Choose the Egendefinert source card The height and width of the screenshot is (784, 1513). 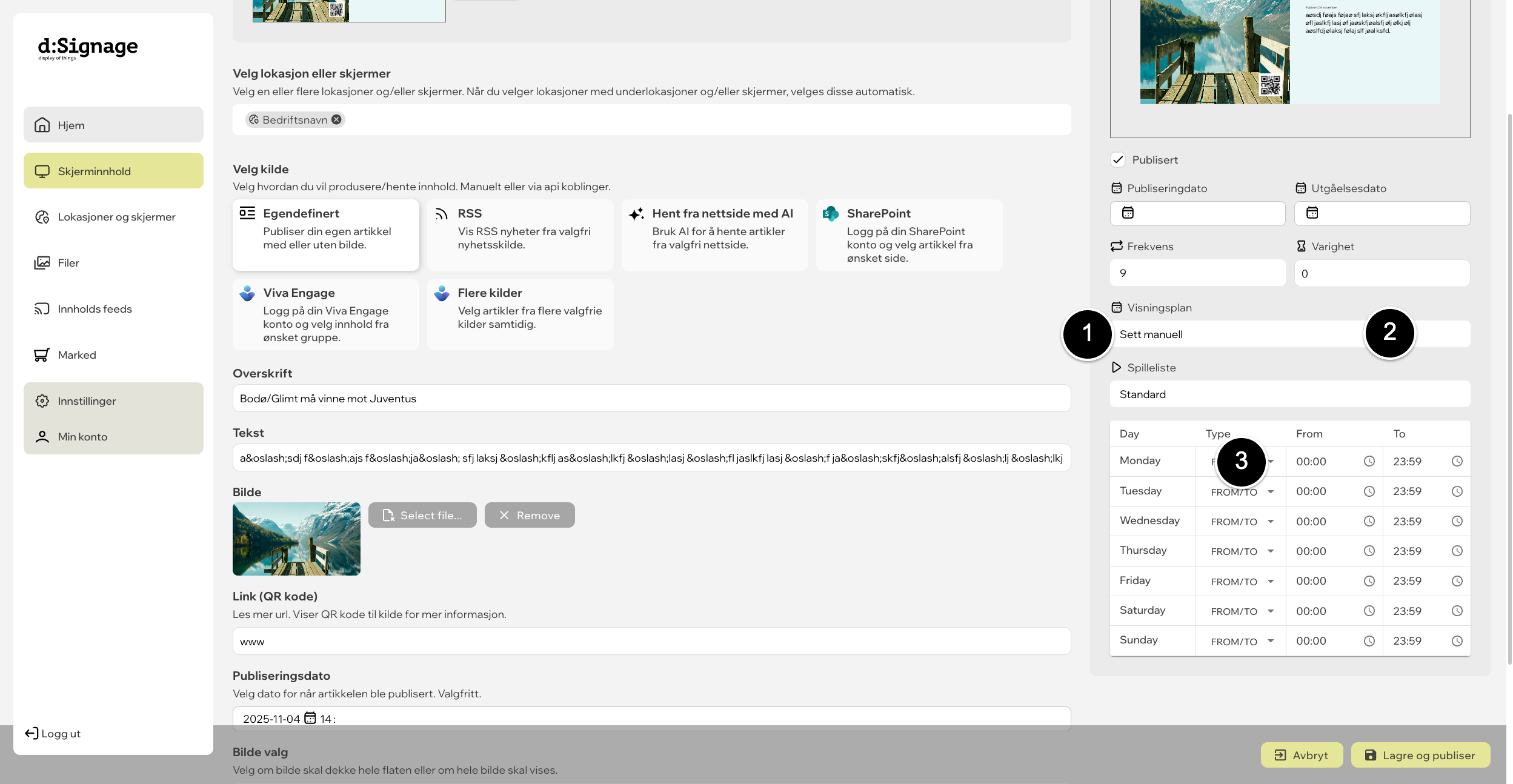pos(326,235)
